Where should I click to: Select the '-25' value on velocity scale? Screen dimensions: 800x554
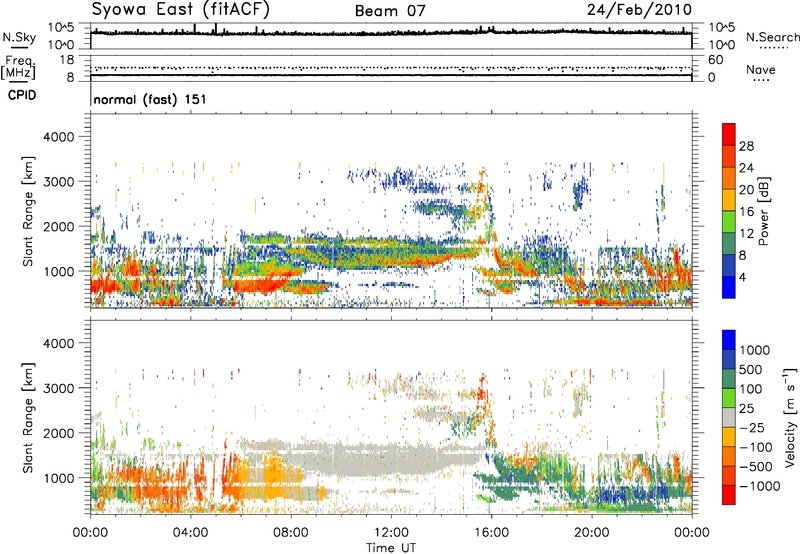click(752, 428)
